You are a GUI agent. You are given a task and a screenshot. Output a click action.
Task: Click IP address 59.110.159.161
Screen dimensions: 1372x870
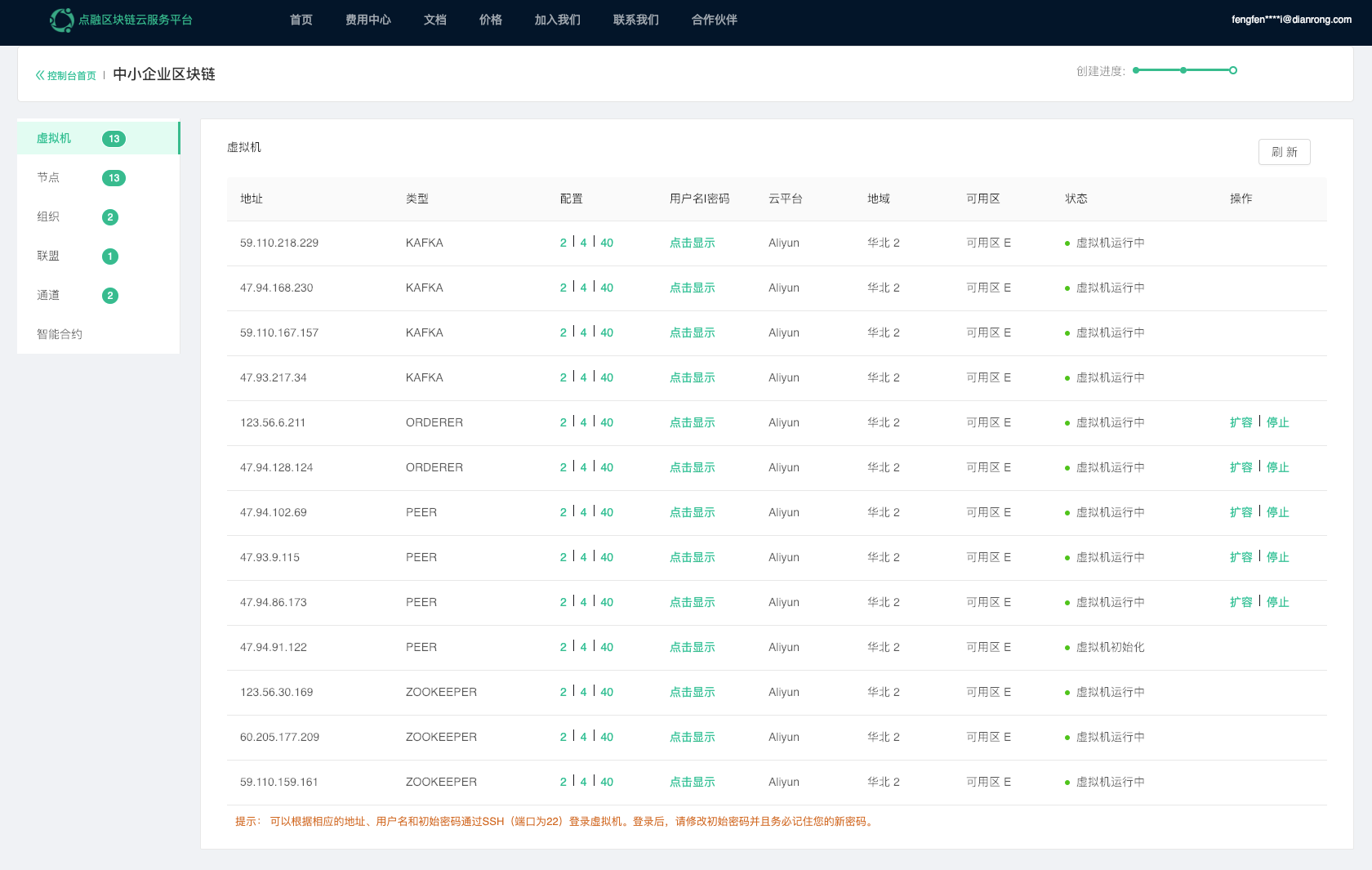[x=279, y=782]
